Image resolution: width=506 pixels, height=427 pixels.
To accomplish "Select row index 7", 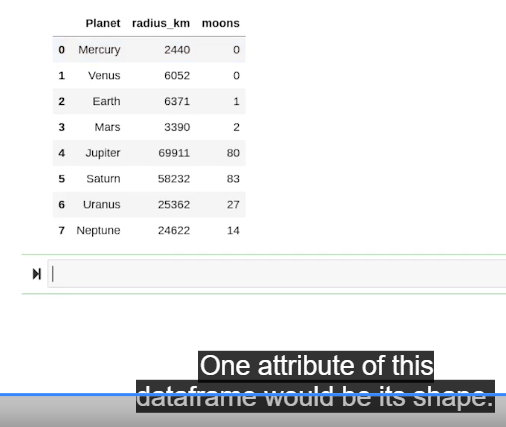I will tap(62, 231).
